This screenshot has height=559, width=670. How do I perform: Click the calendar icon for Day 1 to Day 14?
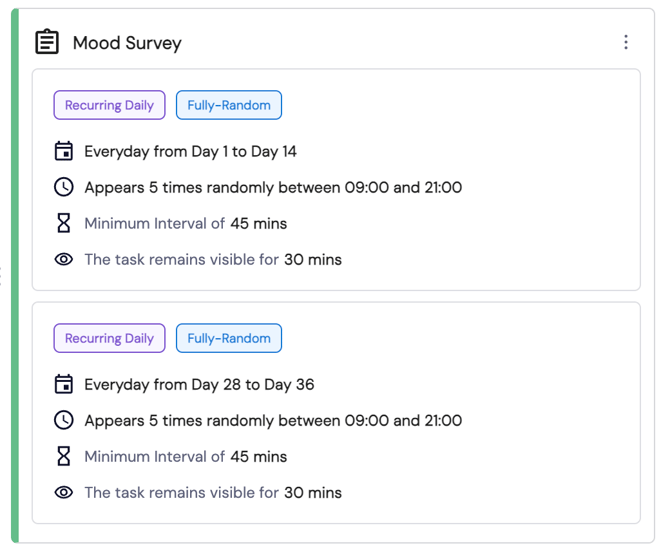pos(64,151)
